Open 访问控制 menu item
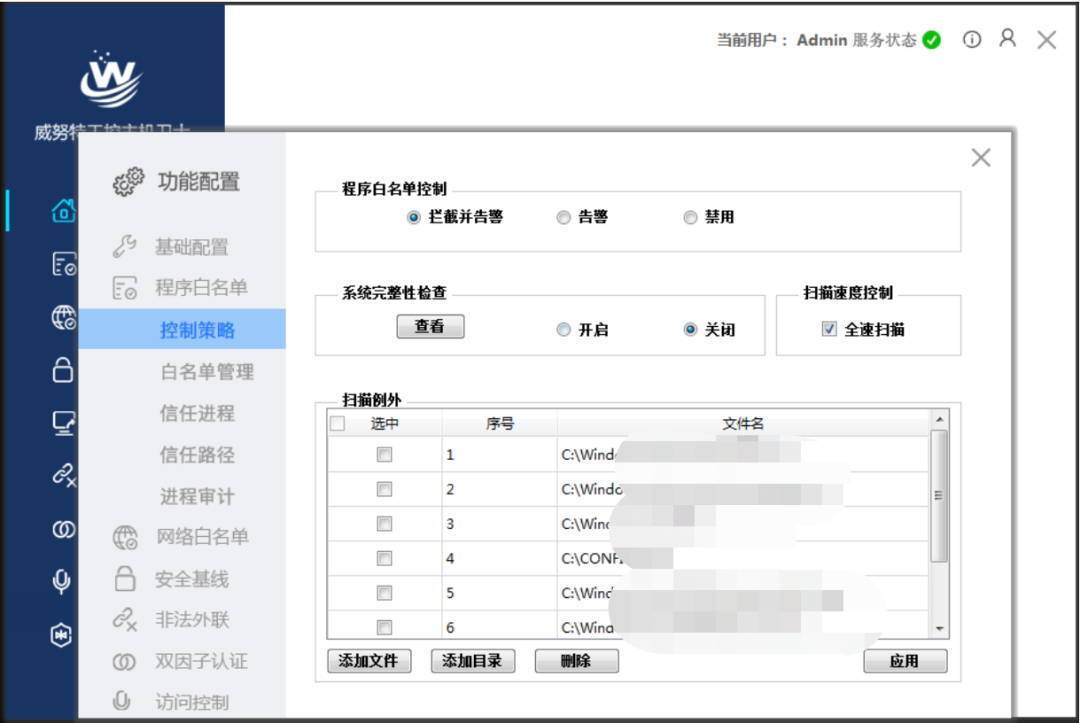This screenshot has height=723, width=1080. 192,702
